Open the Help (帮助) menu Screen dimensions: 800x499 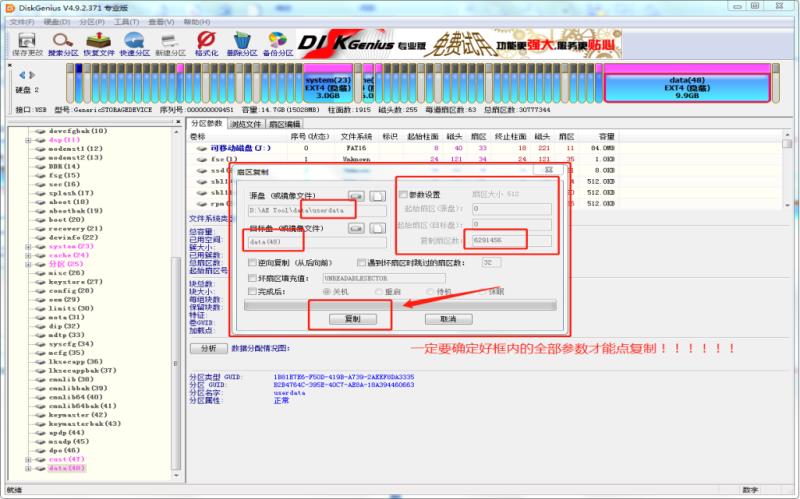[x=196, y=22]
